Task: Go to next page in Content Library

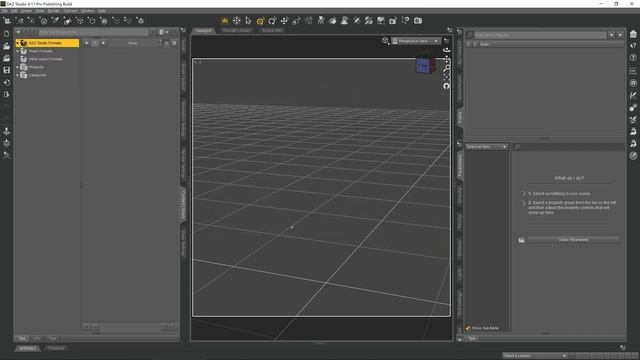Action: [103, 43]
